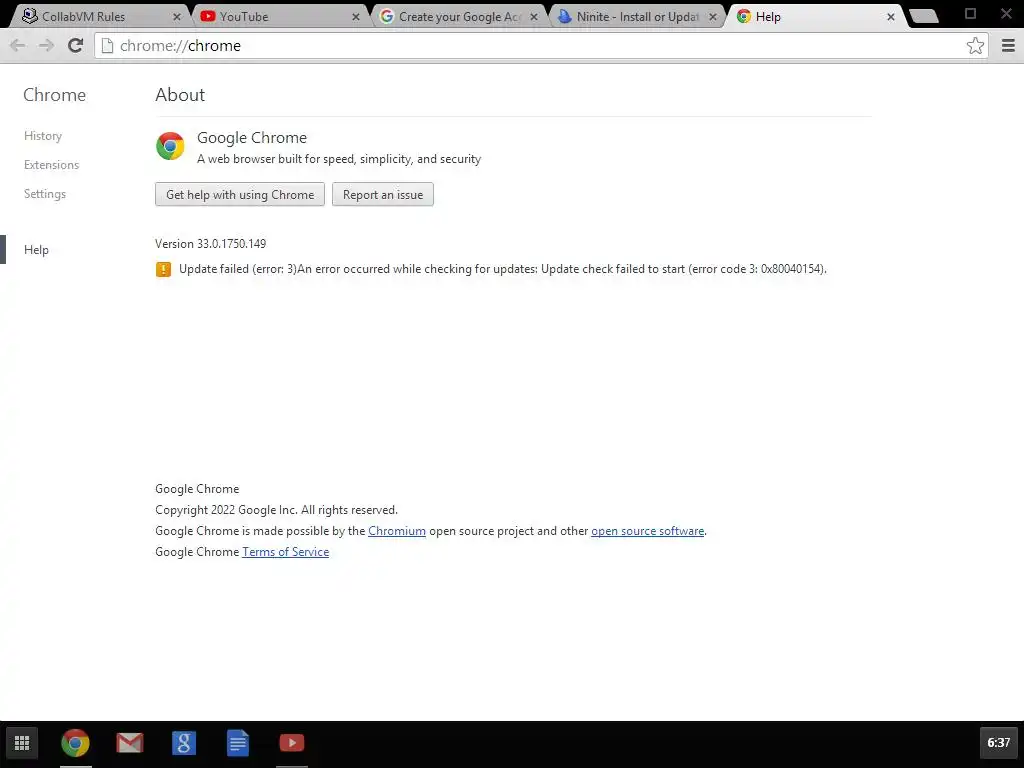
Task: Click the yellow update warning icon
Action: coord(163,269)
